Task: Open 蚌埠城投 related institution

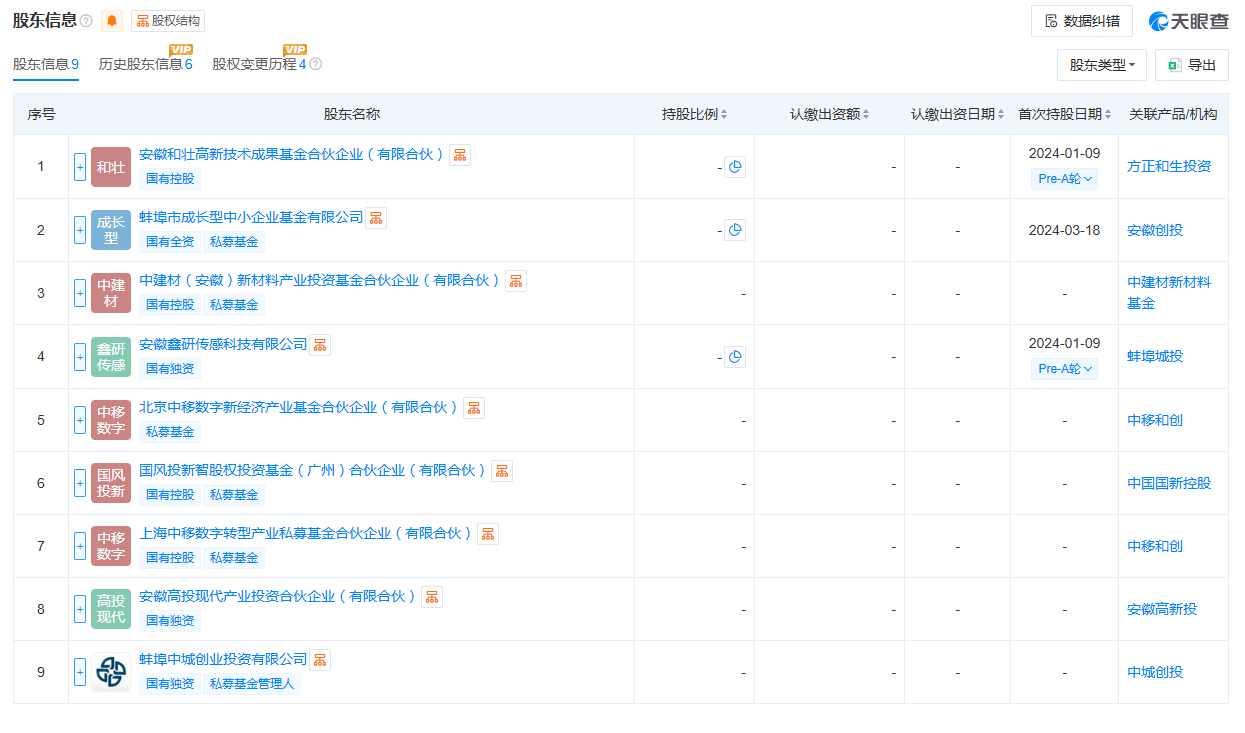Action: pos(1155,356)
